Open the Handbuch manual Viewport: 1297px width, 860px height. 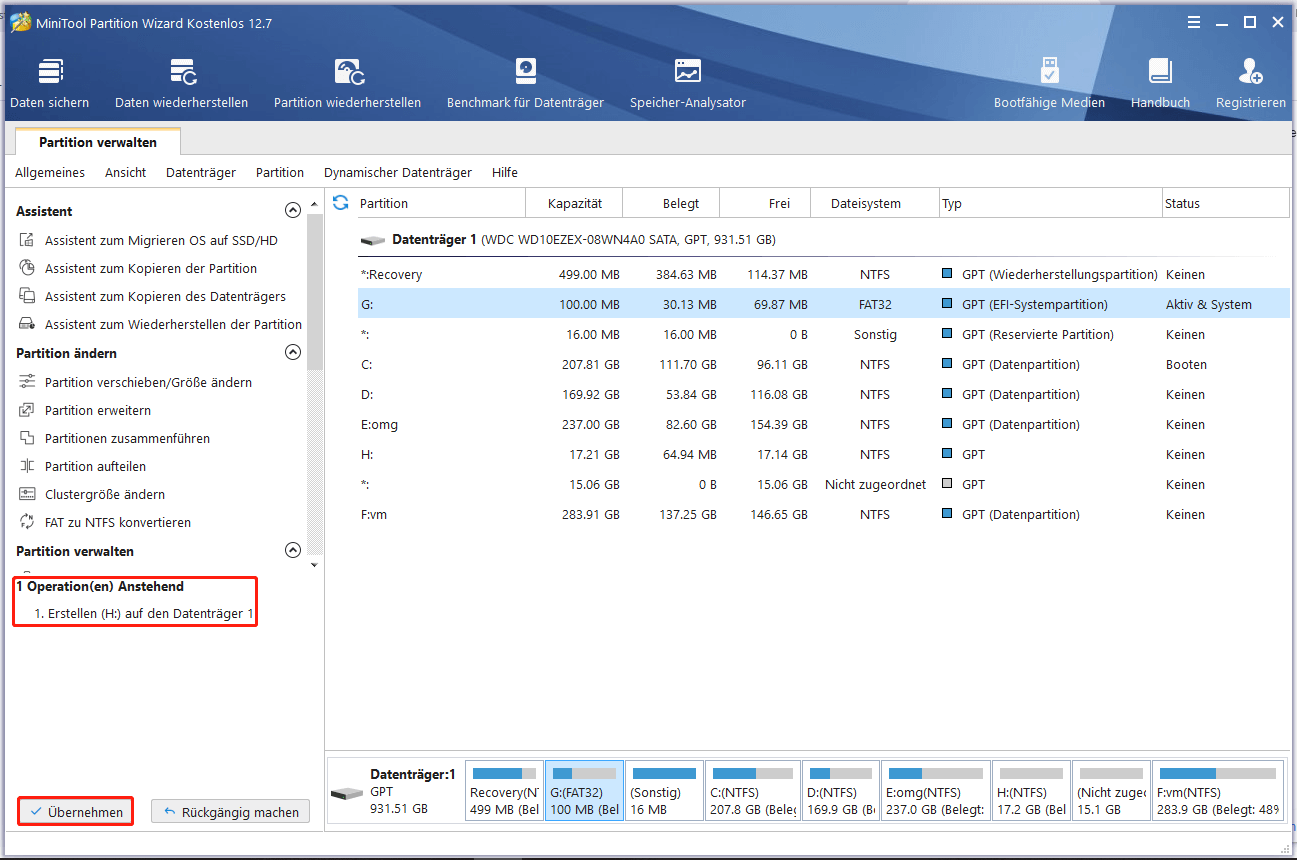1161,84
